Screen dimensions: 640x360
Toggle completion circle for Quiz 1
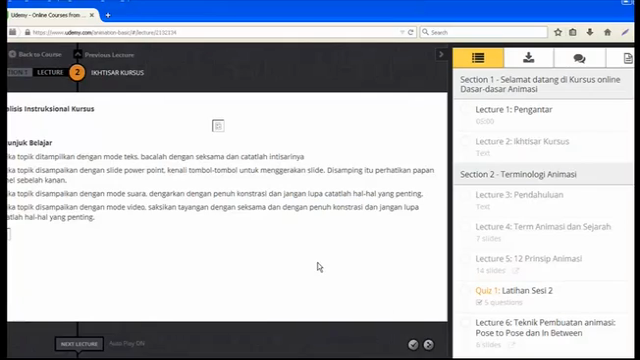point(465,290)
